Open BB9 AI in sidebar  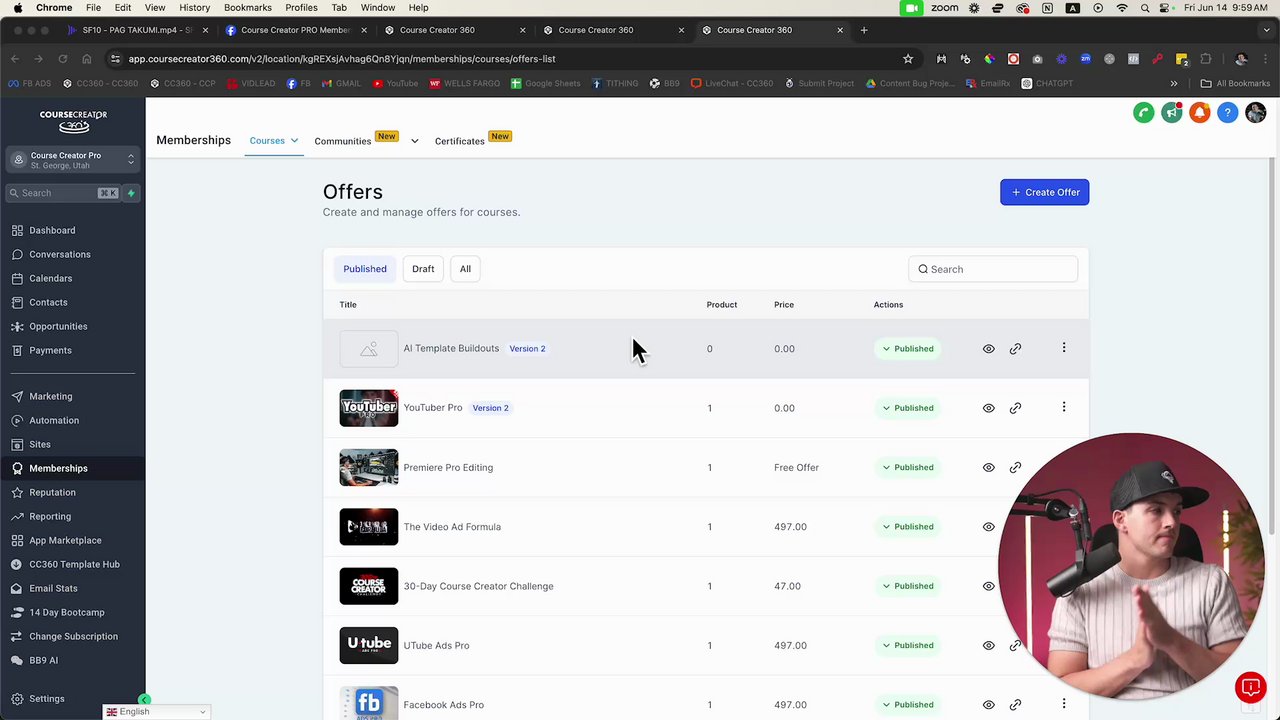(44, 660)
